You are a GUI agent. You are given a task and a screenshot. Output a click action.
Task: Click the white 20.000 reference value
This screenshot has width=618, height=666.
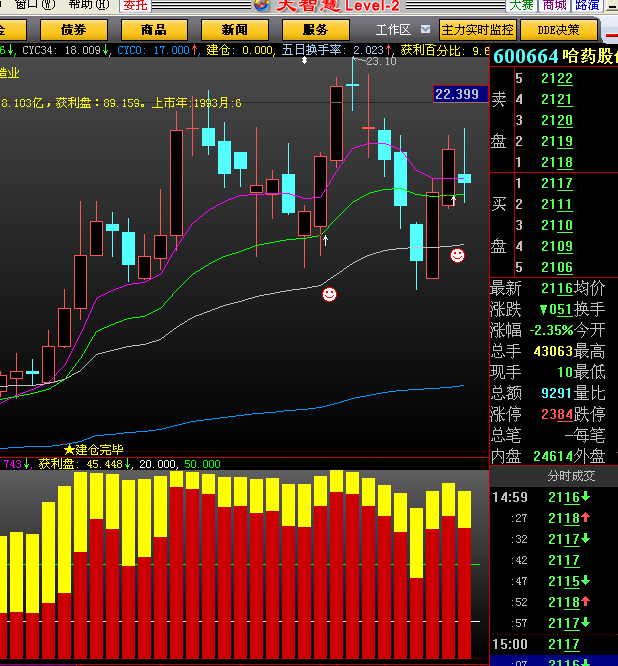click(x=158, y=464)
